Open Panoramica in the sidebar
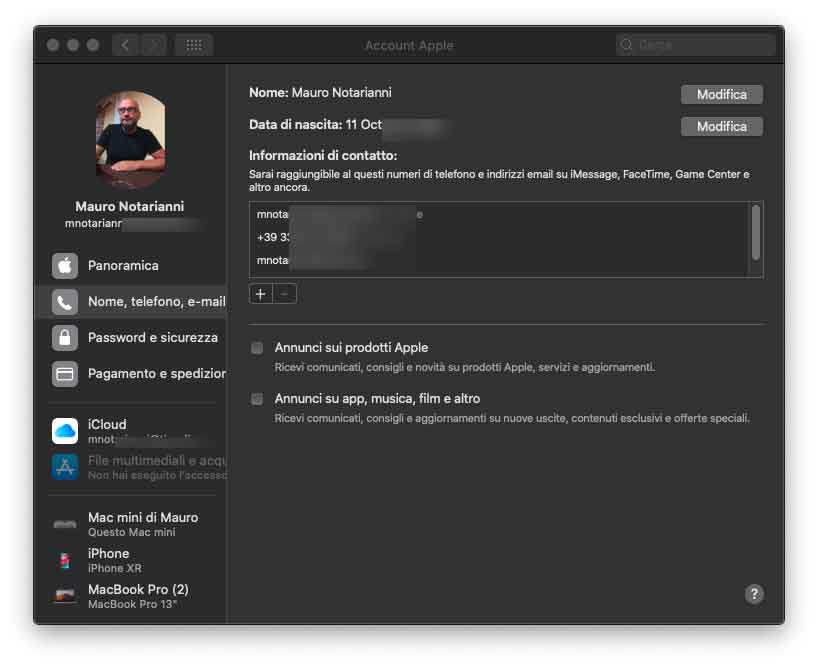 [130, 265]
